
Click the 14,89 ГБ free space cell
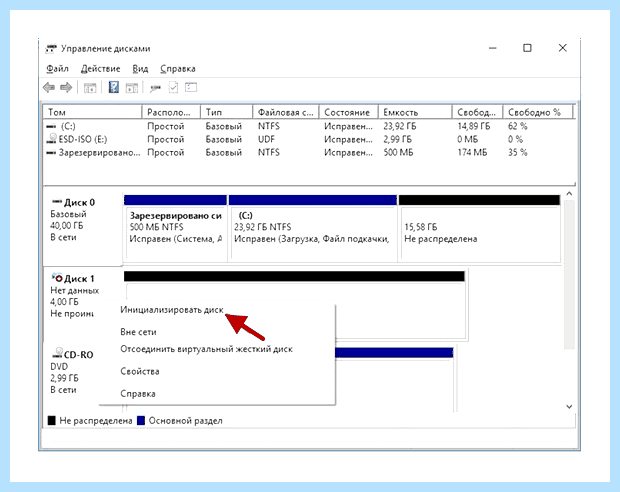point(474,126)
